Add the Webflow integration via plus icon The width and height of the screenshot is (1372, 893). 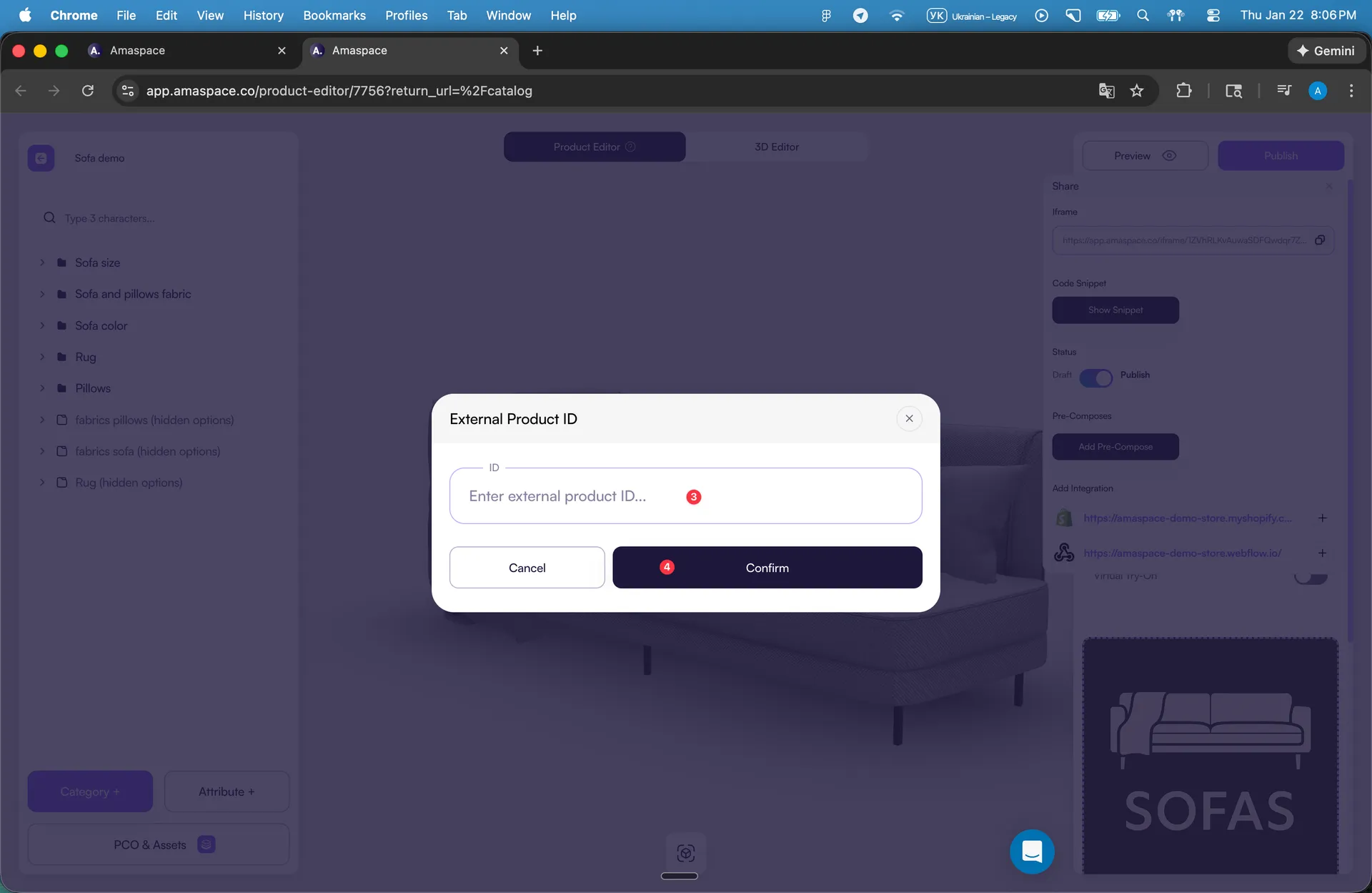pyautogui.click(x=1323, y=552)
